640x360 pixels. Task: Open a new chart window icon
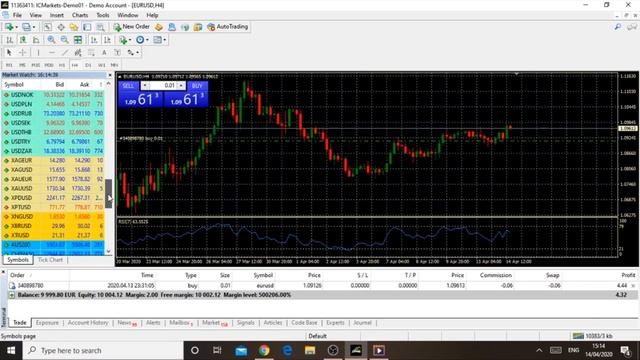[9, 27]
